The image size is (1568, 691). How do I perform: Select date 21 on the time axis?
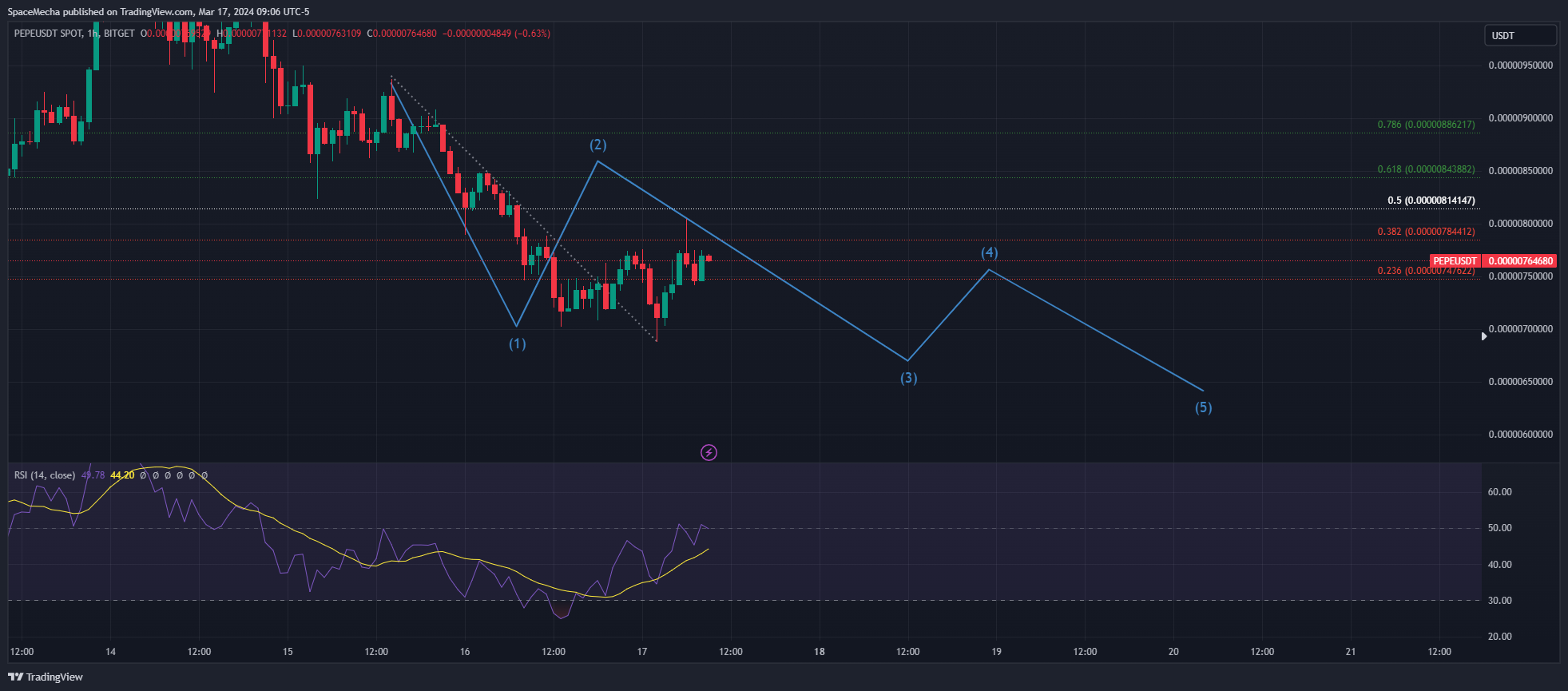coord(1351,652)
